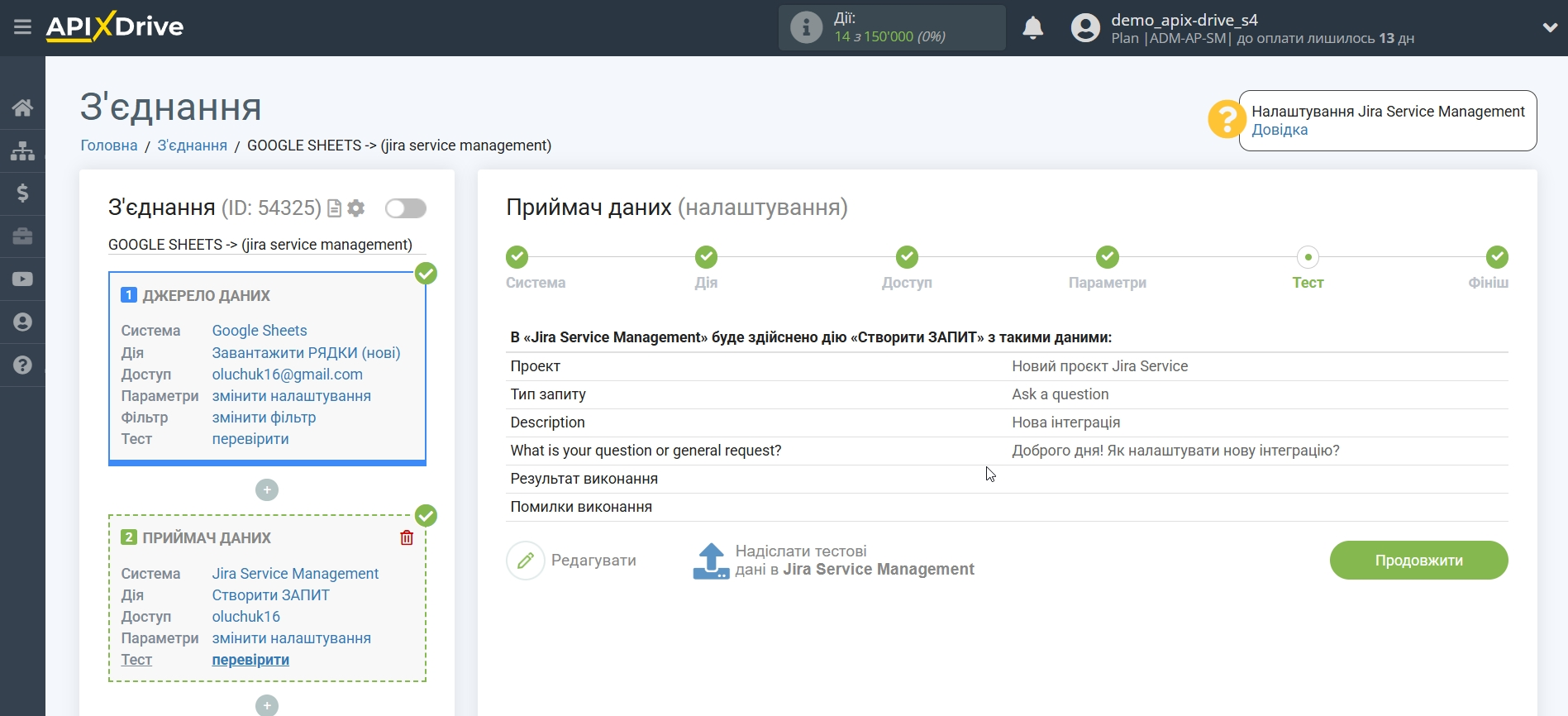Viewport: 1568px width, 716px height.
Task: Click receiver перевірити test link
Action: [250, 660]
